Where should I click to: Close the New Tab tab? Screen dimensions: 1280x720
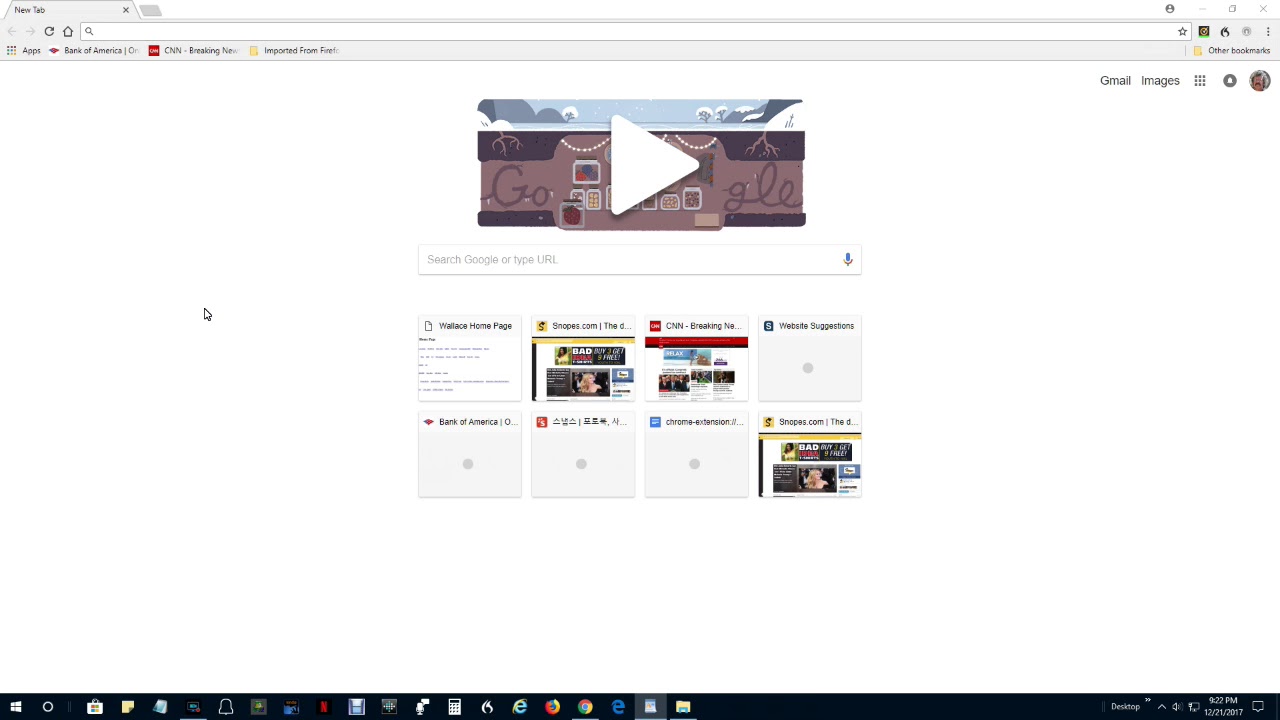tap(126, 10)
